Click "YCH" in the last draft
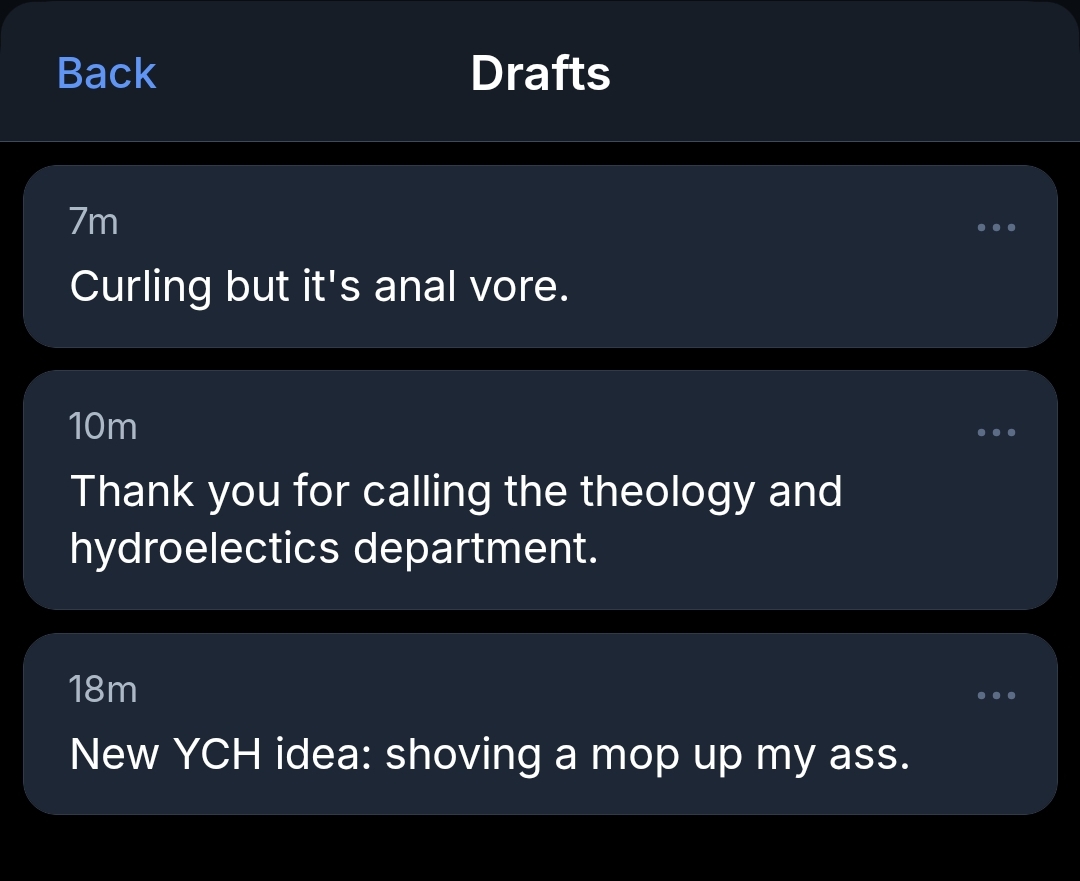Viewport: 1080px width, 881px height. point(217,754)
